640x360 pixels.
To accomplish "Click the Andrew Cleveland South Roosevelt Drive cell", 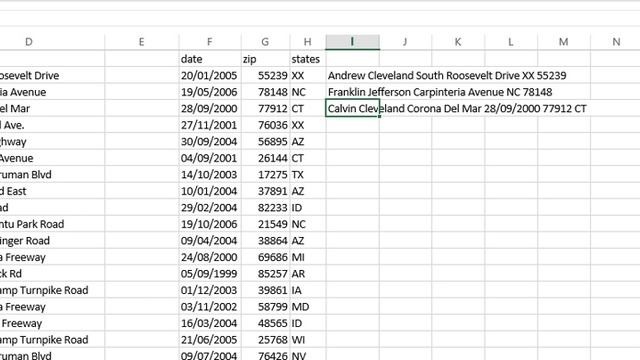I will tap(353, 76).
